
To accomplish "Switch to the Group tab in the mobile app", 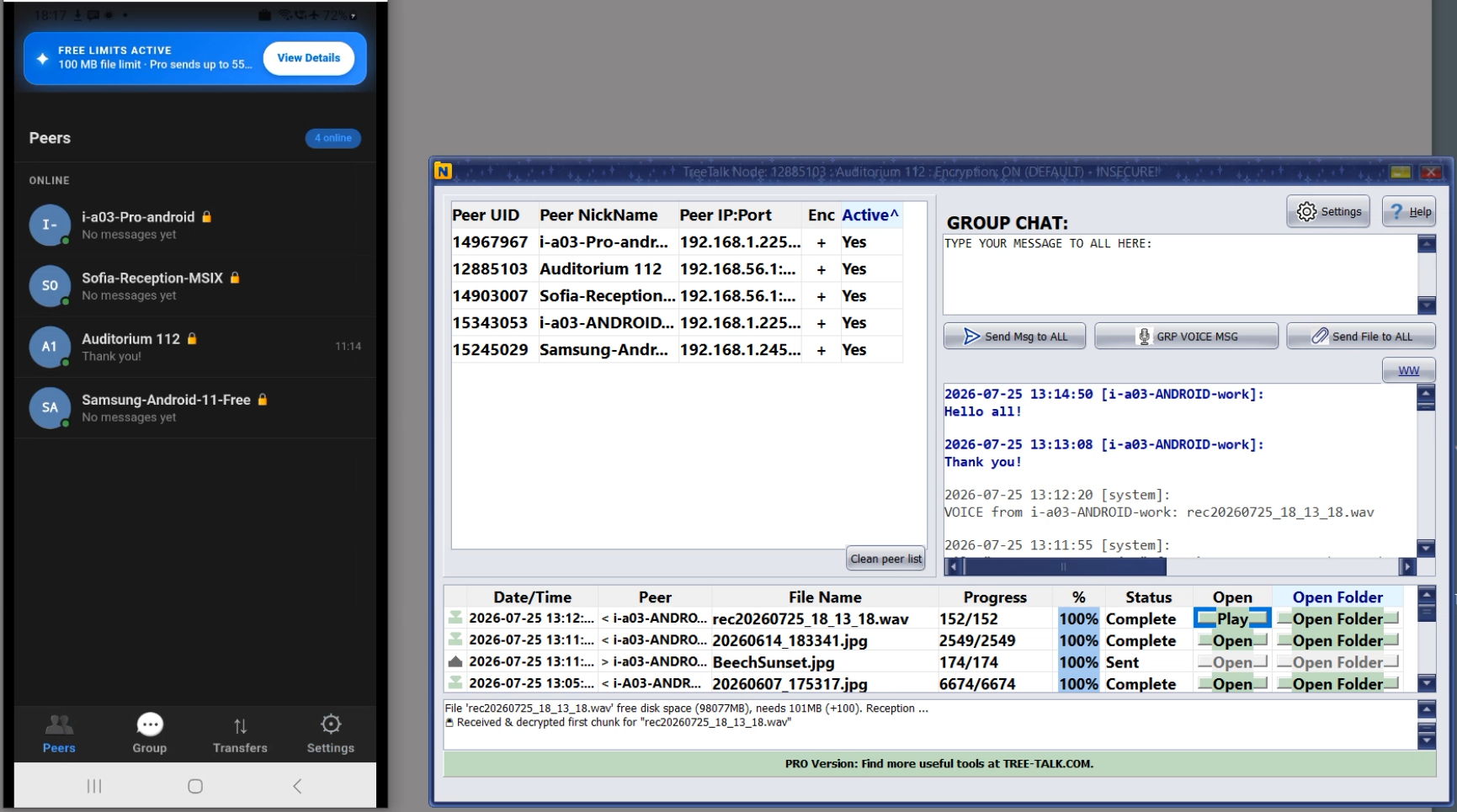I will (x=150, y=734).
